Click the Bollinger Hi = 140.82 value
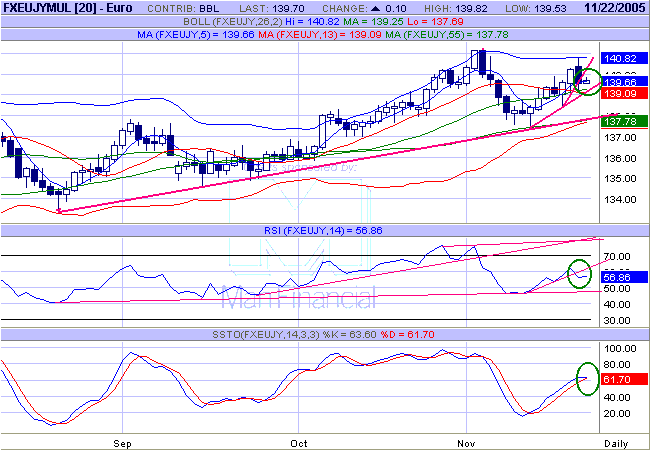 [x=311, y=22]
